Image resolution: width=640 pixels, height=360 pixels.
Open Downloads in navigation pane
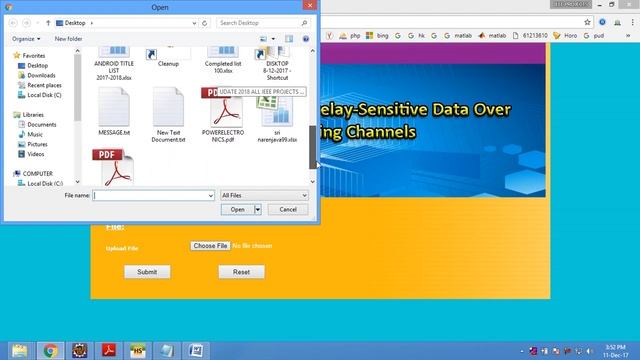tap(41, 76)
